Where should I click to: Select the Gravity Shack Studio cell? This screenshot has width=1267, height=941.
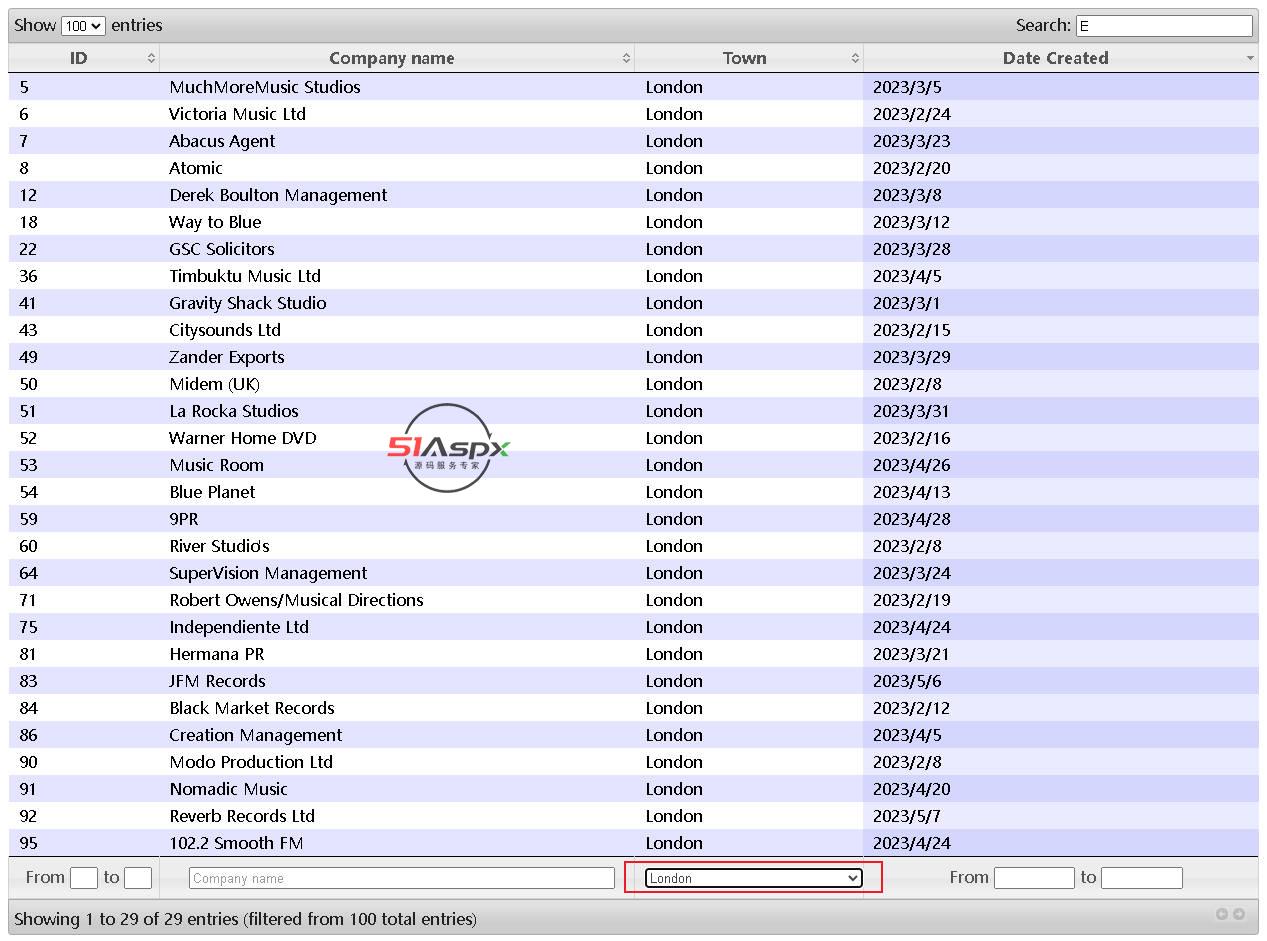pyautogui.click(x=248, y=303)
